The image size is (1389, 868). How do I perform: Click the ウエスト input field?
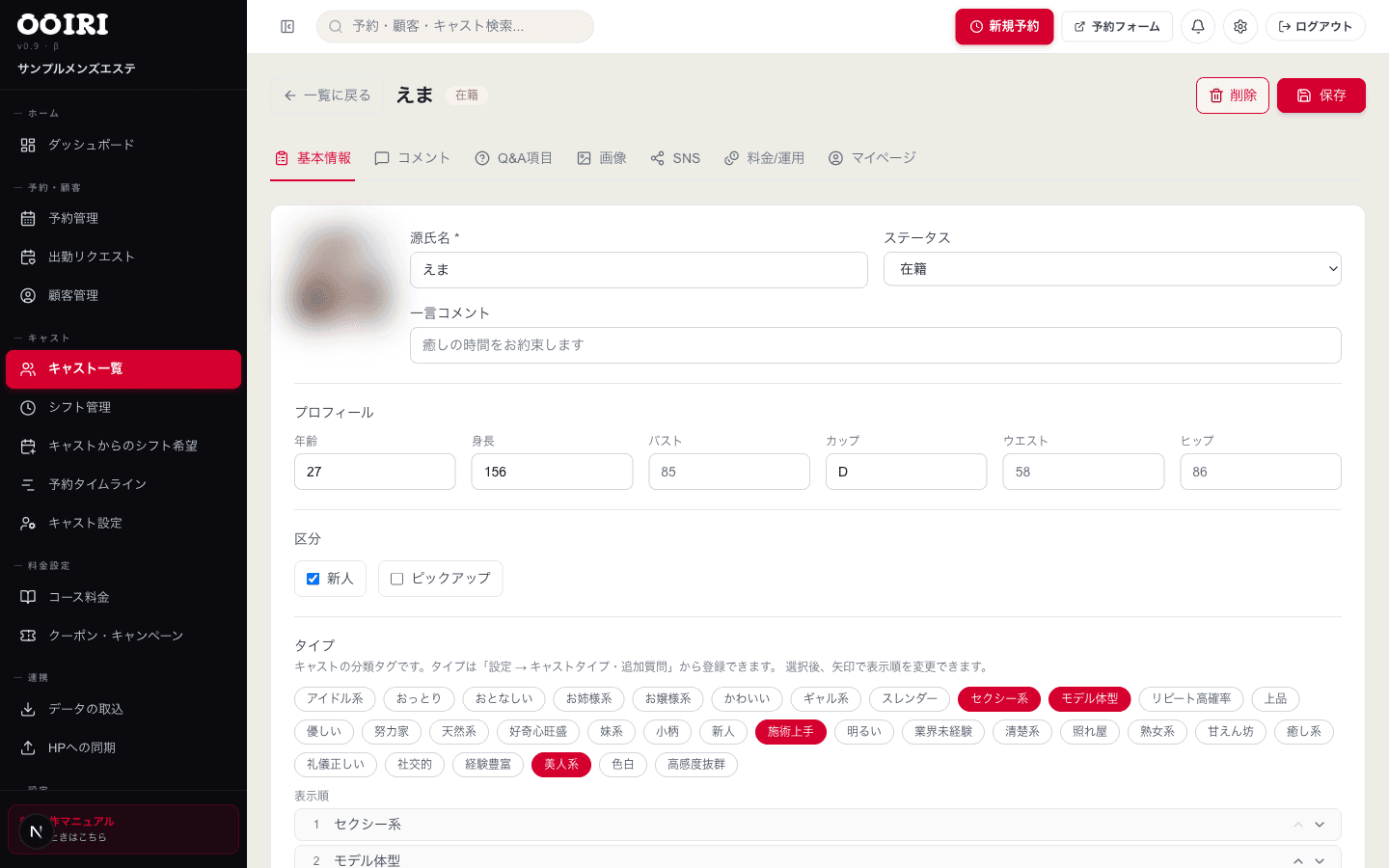coord(1083,472)
